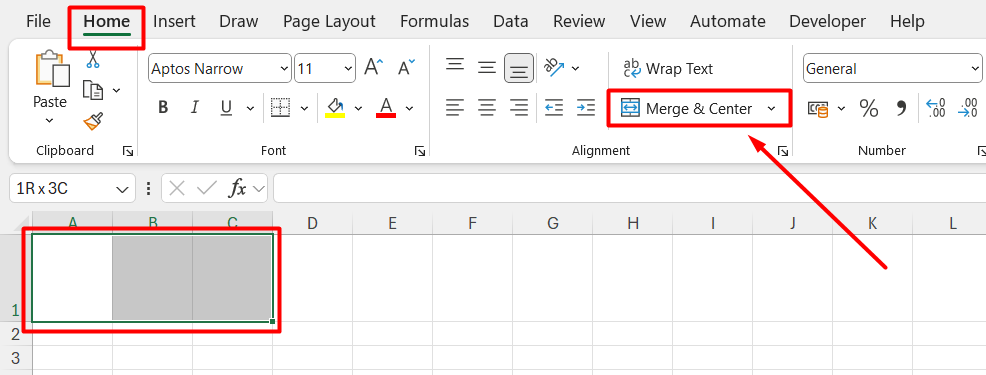
Task: Apply Comma Style format
Action: pyautogui.click(x=901, y=109)
